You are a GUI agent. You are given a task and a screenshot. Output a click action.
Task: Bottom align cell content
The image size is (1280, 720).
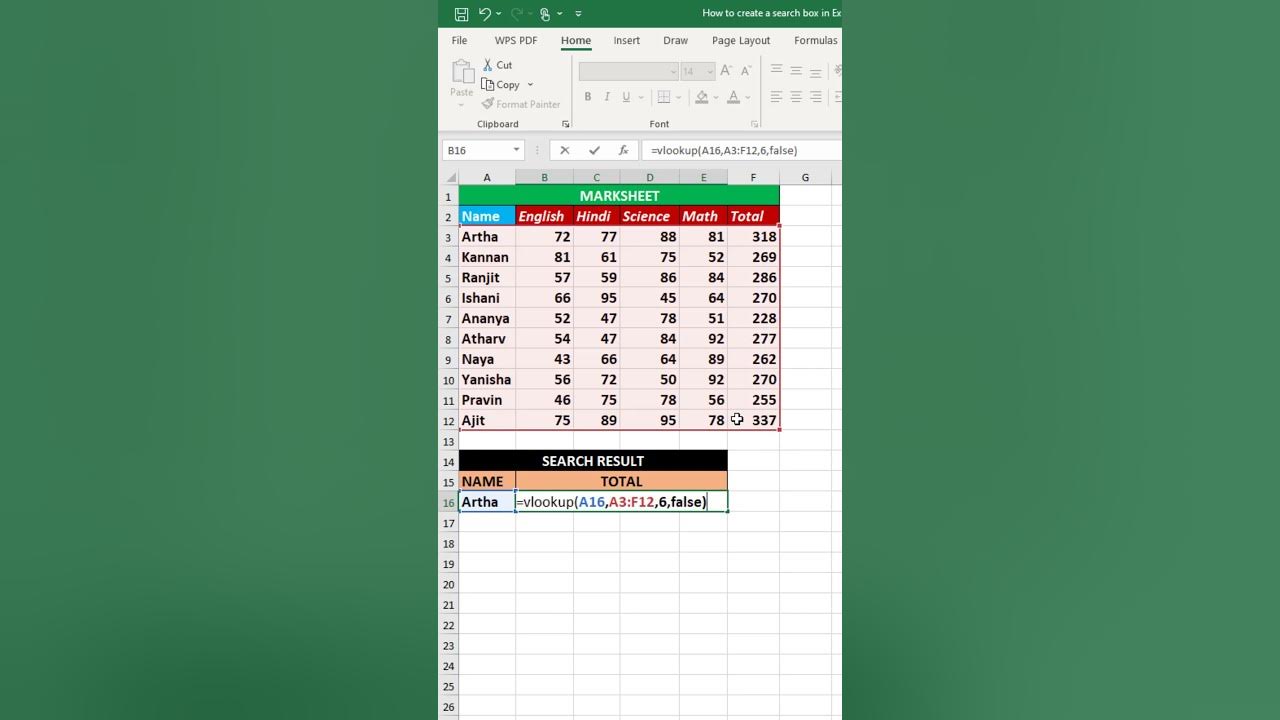point(816,71)
